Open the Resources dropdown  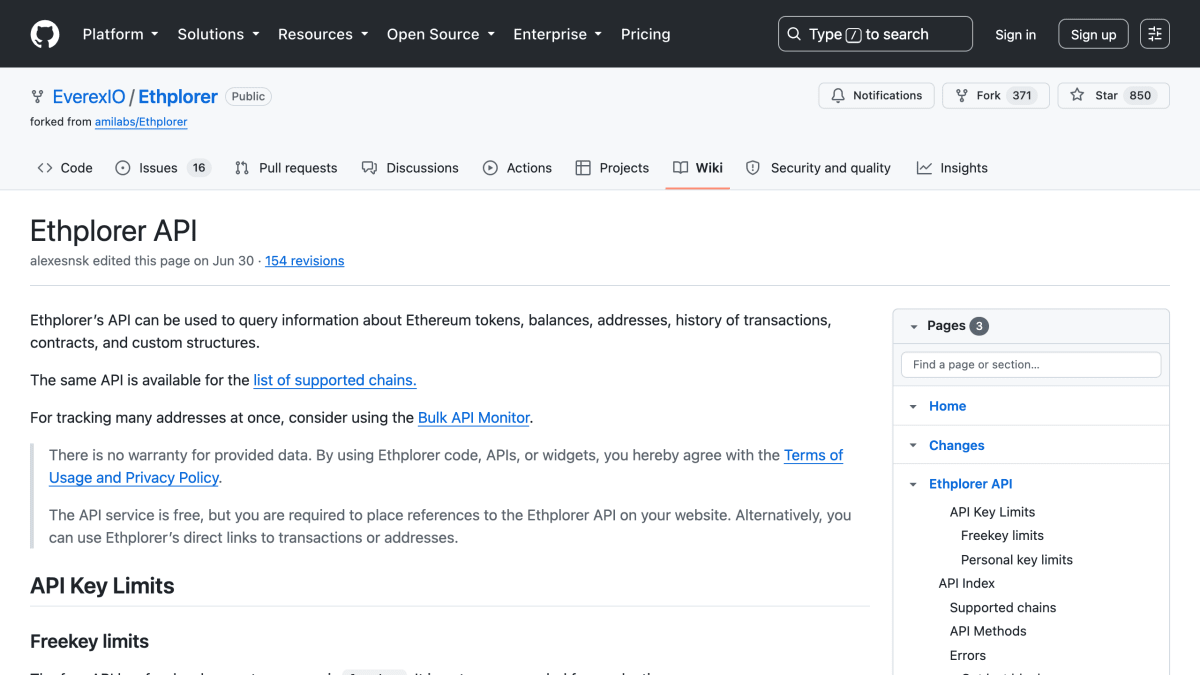coord(325,34)
